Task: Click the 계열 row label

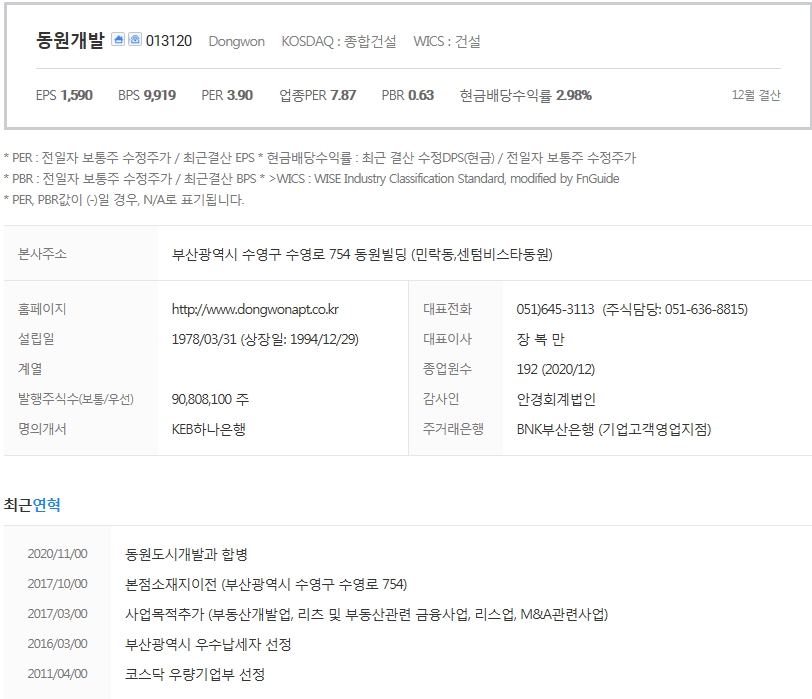Action: (x=30, y=369)
